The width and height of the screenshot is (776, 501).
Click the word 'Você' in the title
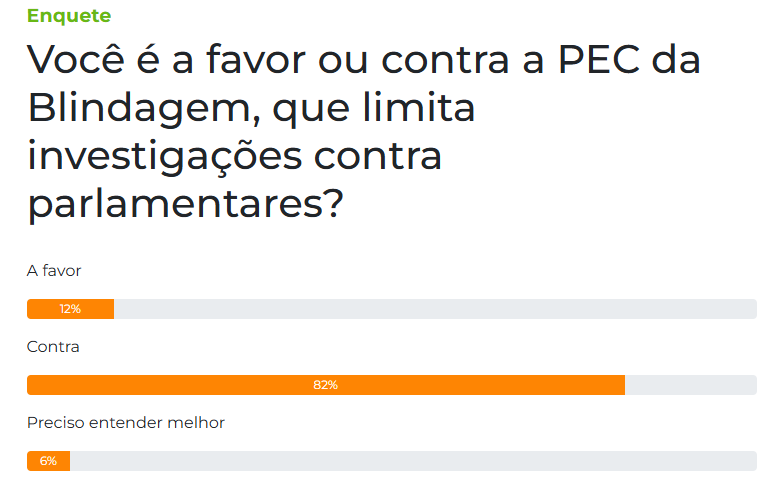click(76, 57)
